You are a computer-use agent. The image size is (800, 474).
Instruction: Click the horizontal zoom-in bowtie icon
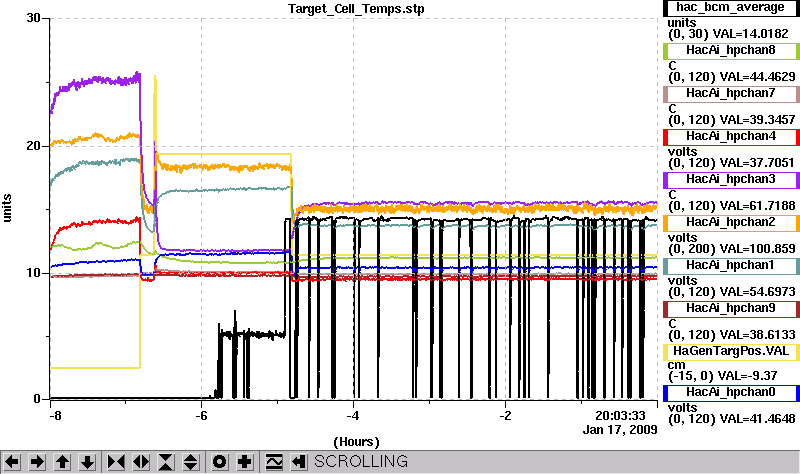[116, 462]
